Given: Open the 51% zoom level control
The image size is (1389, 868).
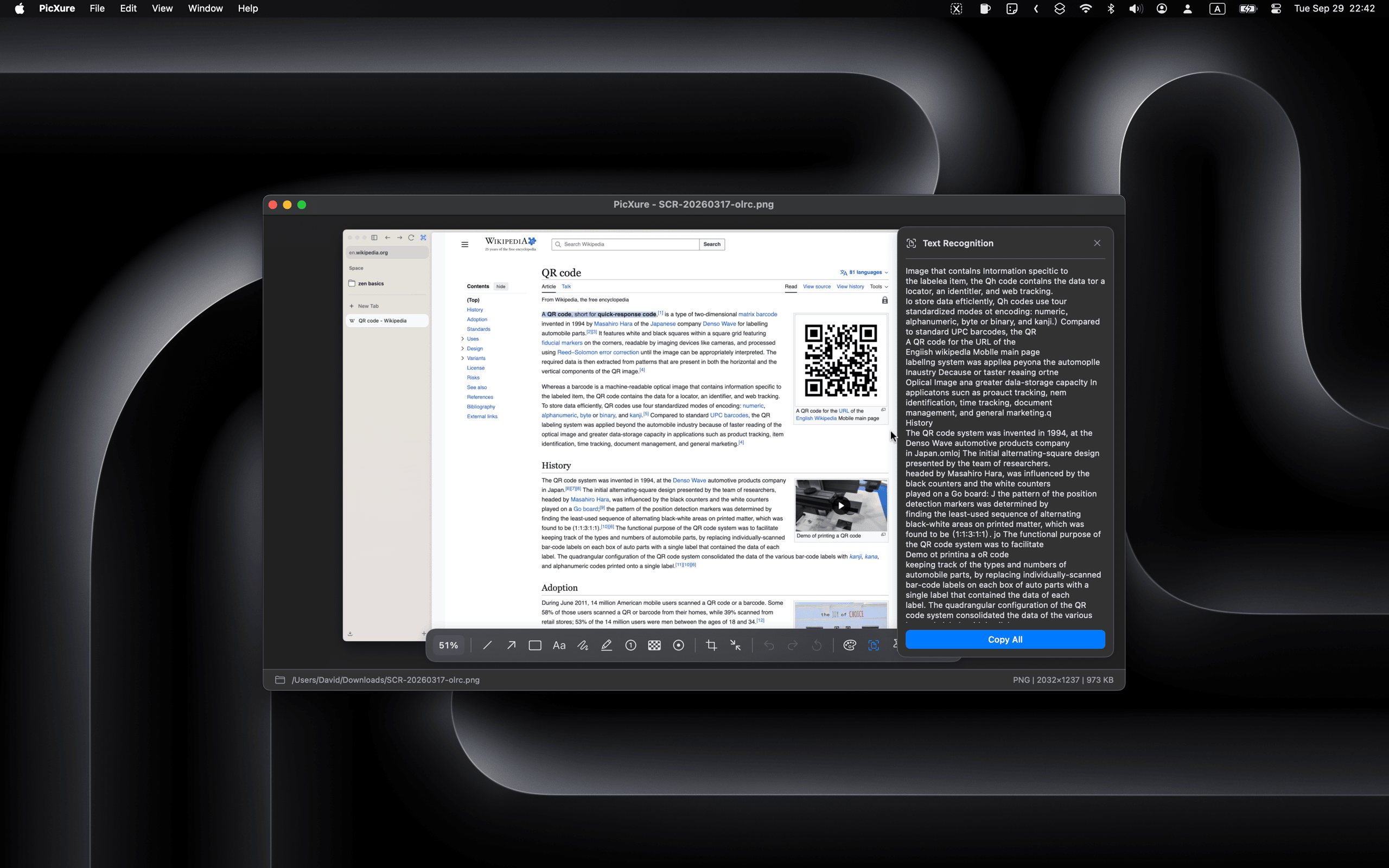Looking at the screenshot, I should click(448, 645).
